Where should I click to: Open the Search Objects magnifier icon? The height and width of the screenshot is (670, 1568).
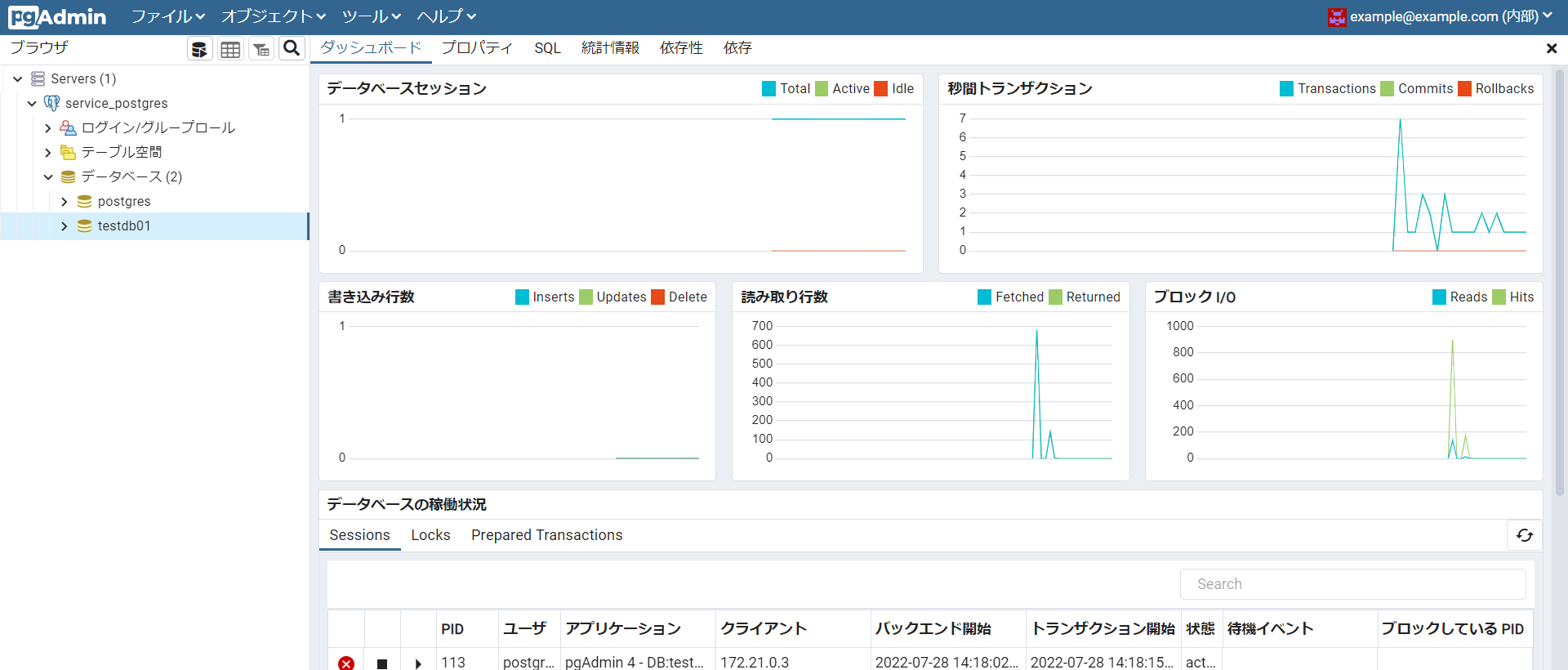pyautogui.click(x=292, y=49)
